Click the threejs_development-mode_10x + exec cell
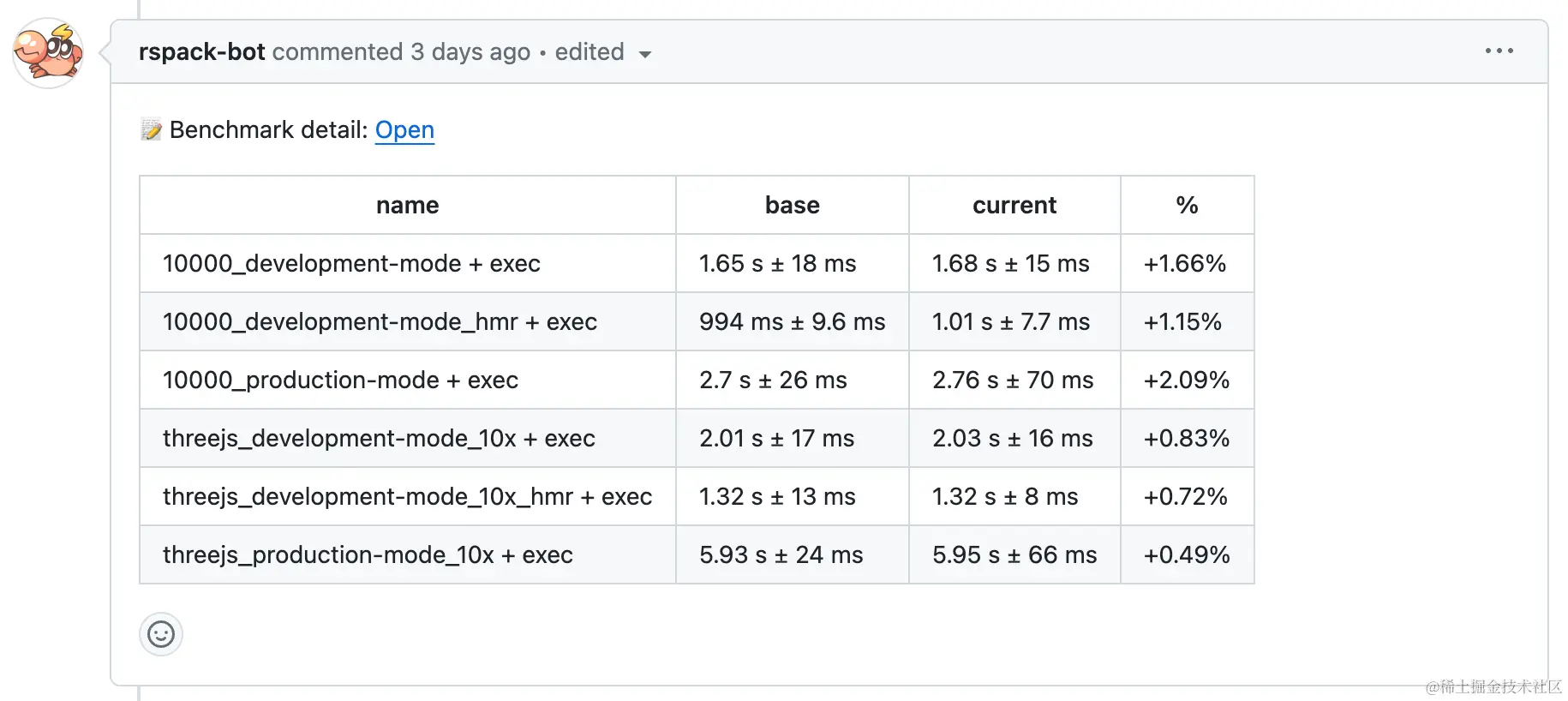1568x701 pixels. (379, 439)
